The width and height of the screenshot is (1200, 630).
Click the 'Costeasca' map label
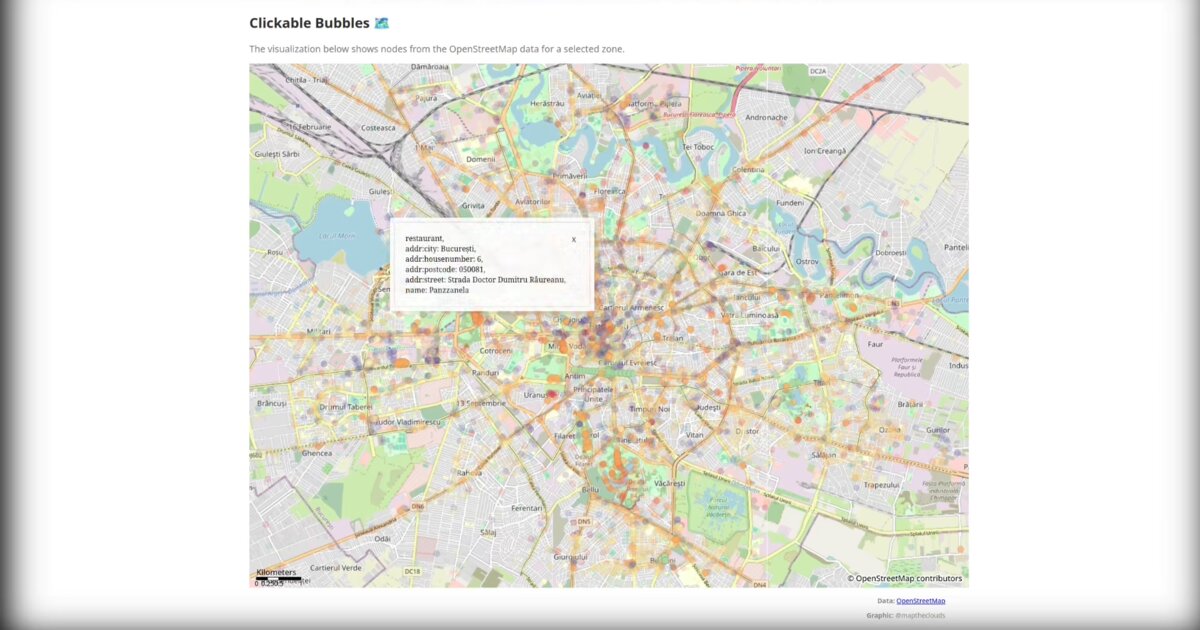(x=378, y=127)
